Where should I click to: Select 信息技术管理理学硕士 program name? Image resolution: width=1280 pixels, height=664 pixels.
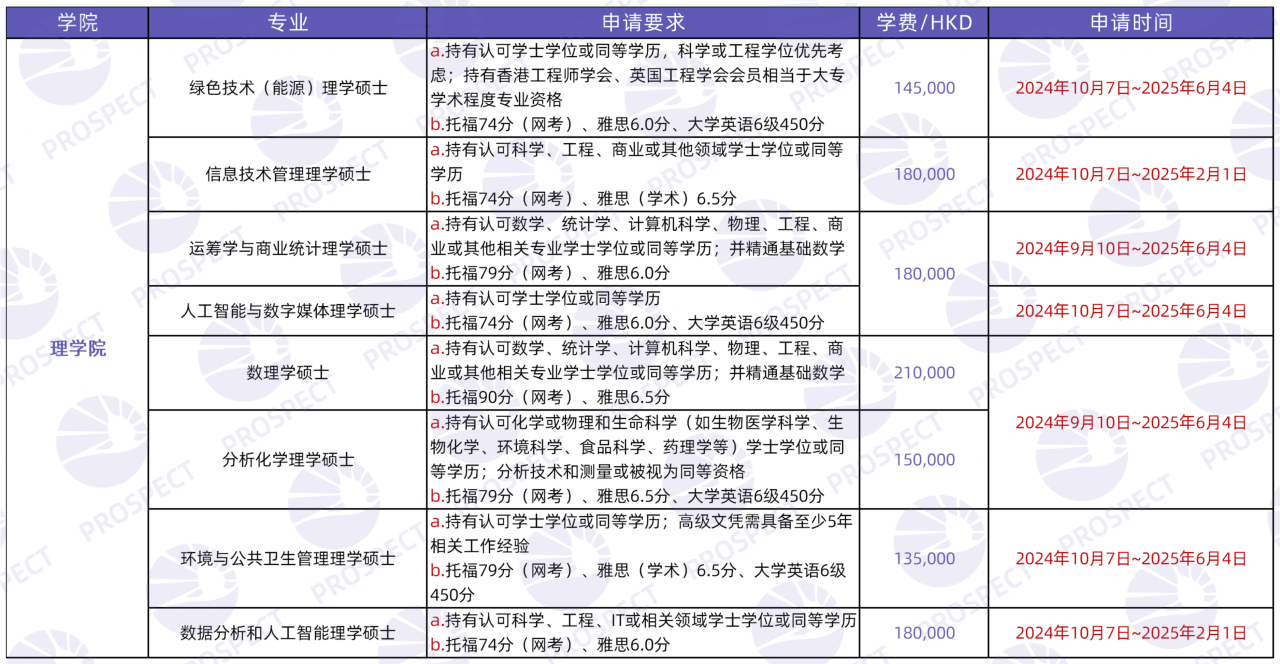coord(288,174)
